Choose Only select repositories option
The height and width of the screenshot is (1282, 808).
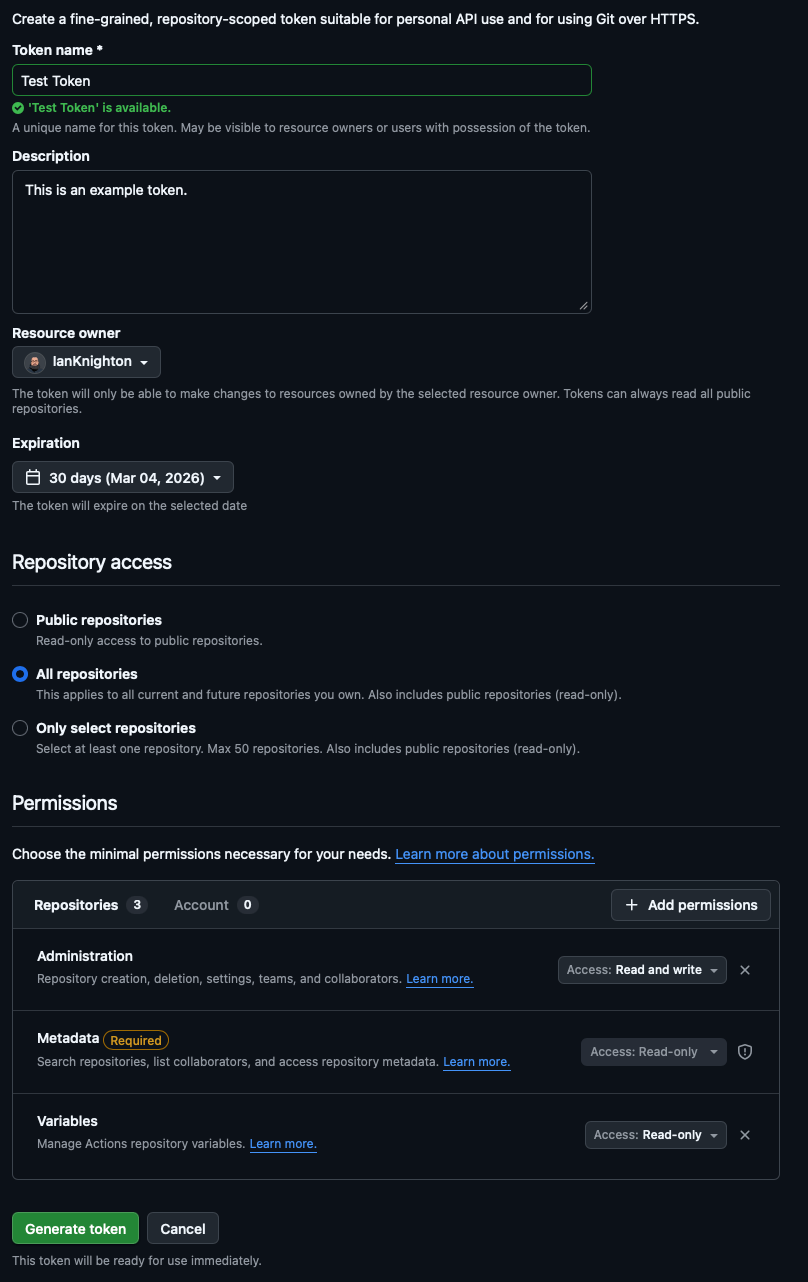(20, 728)
